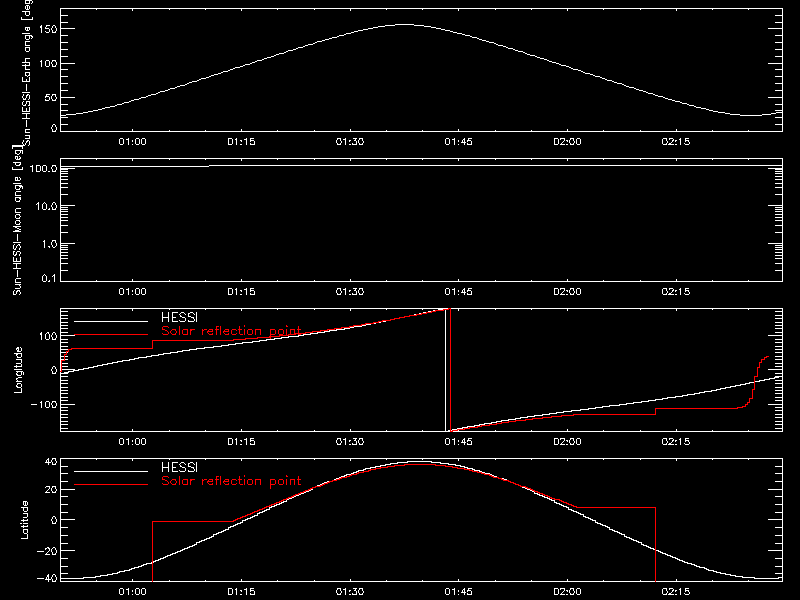Image resolution: width=800 pixels, height=600 pixels.
Task: Click the -20 tick on Latitude plot
Action: tap(47, 551)
